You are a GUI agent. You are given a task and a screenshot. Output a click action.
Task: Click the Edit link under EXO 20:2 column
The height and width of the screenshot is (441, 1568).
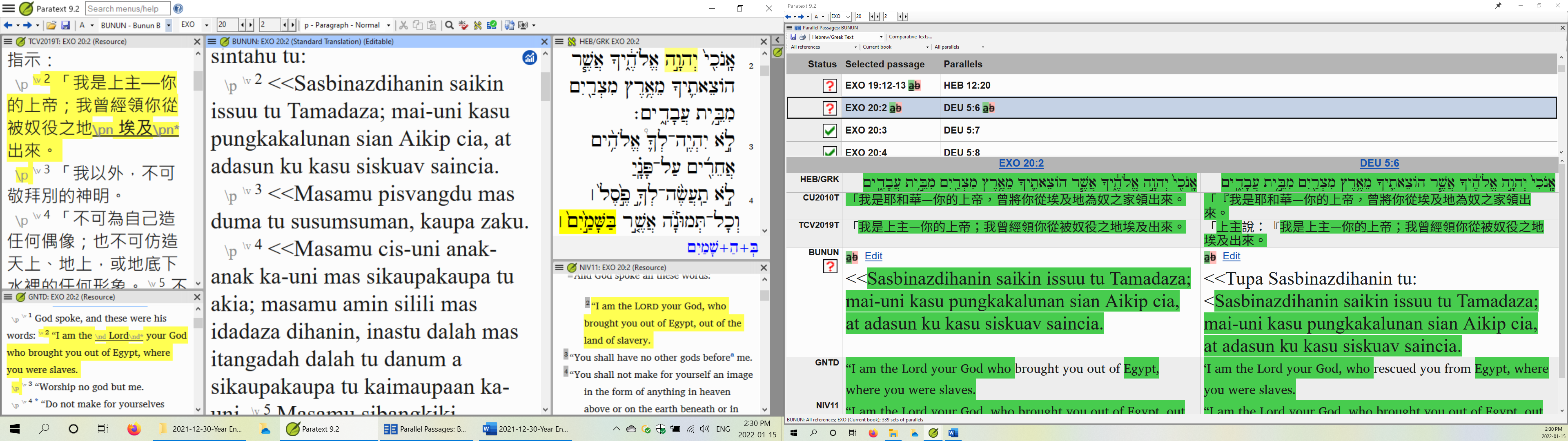[x=873, y=256]
